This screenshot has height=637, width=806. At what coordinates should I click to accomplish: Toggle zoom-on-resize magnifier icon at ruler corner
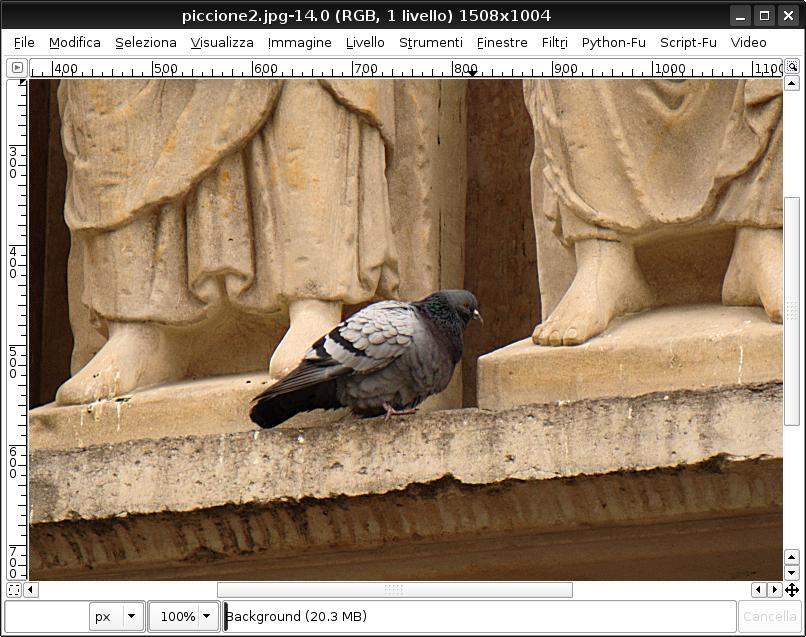pos(792,67)
